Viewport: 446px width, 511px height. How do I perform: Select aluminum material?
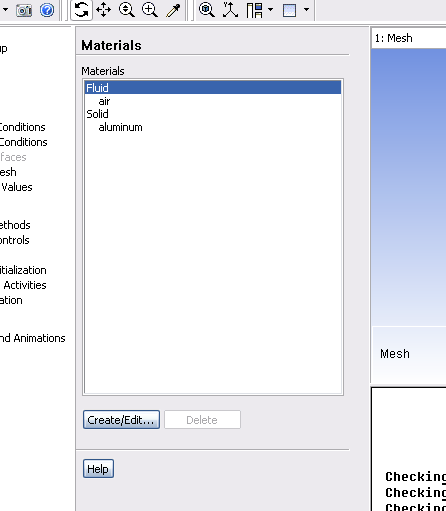click(x=120, y=127)
